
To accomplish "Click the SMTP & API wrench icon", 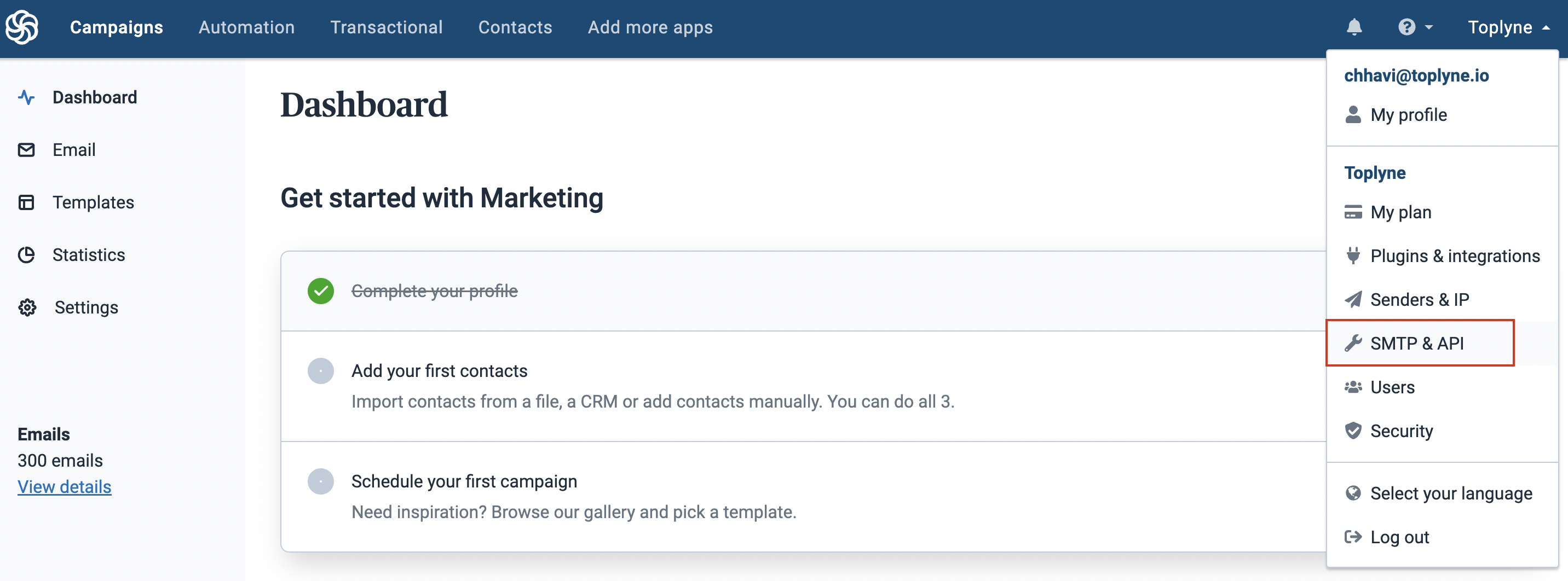I will tap(1352, 343).
